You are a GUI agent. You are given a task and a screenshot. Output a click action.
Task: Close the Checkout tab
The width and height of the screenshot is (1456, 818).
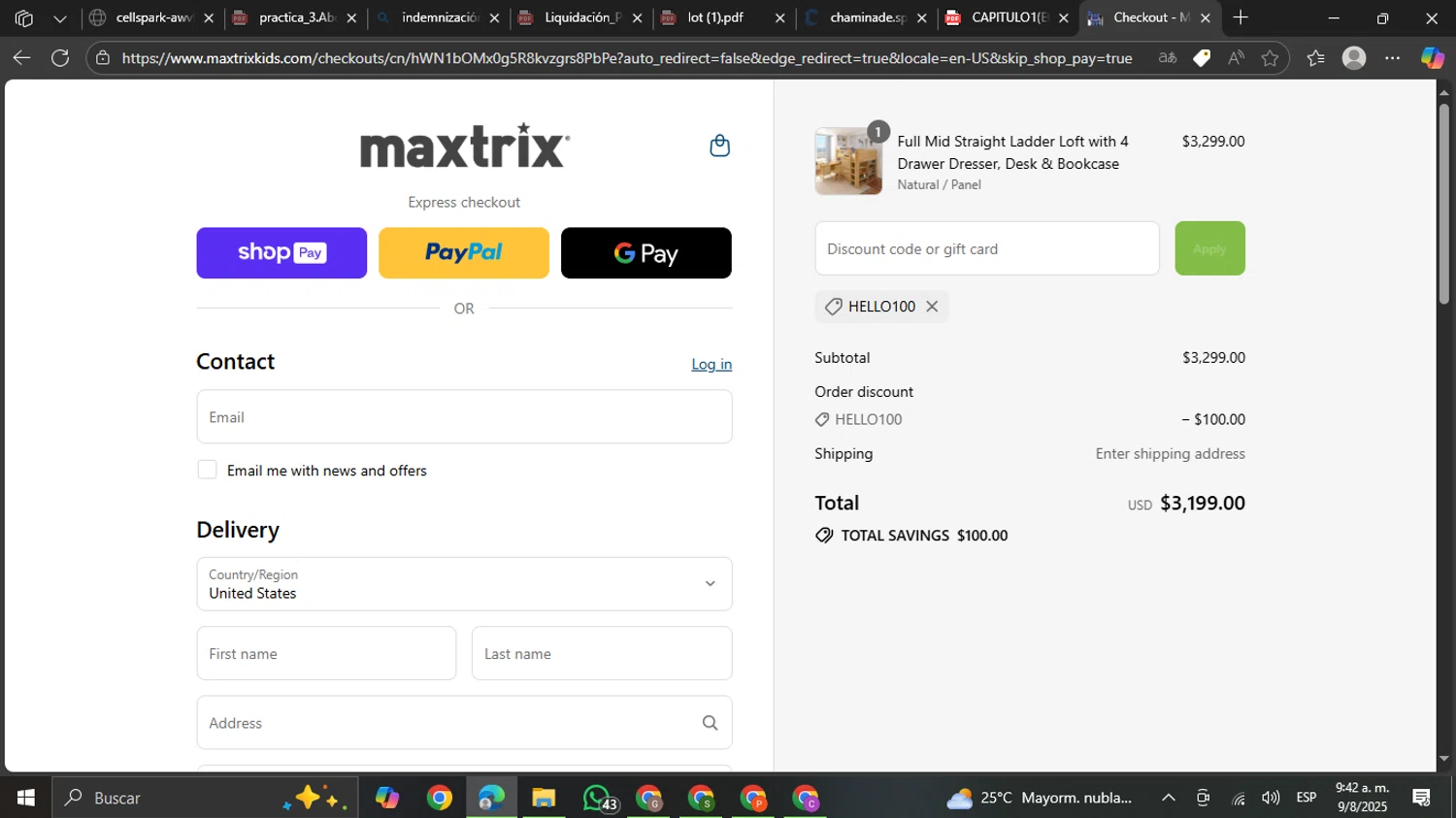(1206, 17)
